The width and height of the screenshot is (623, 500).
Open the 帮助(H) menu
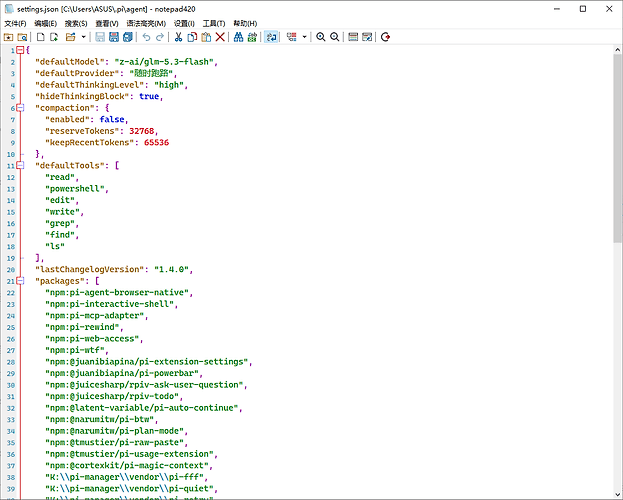point(245,23)
